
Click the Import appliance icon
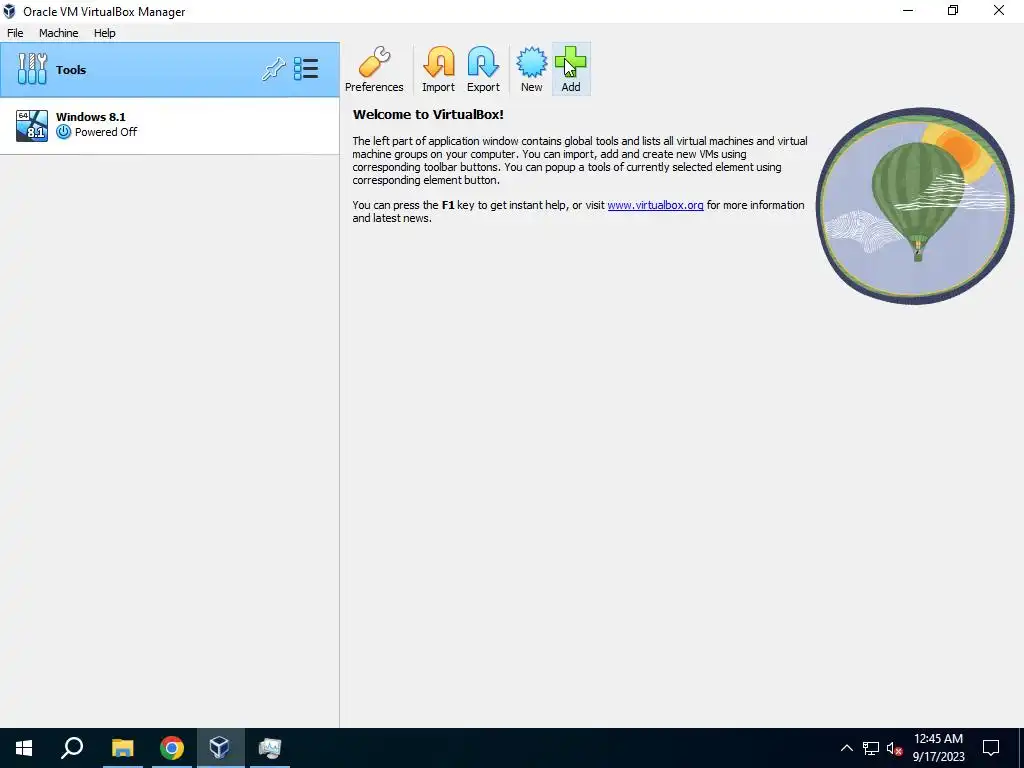[x=438, y=69]
